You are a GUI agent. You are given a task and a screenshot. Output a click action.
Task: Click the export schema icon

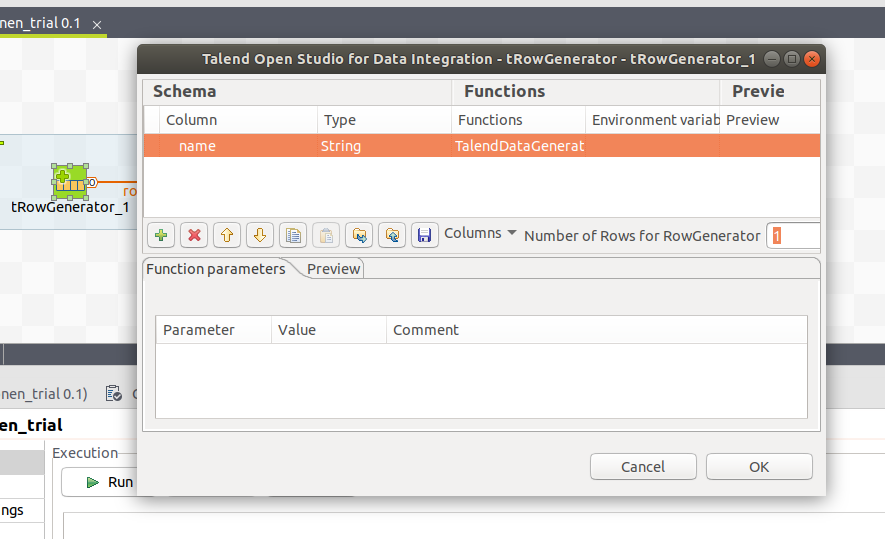pos(391,235)
